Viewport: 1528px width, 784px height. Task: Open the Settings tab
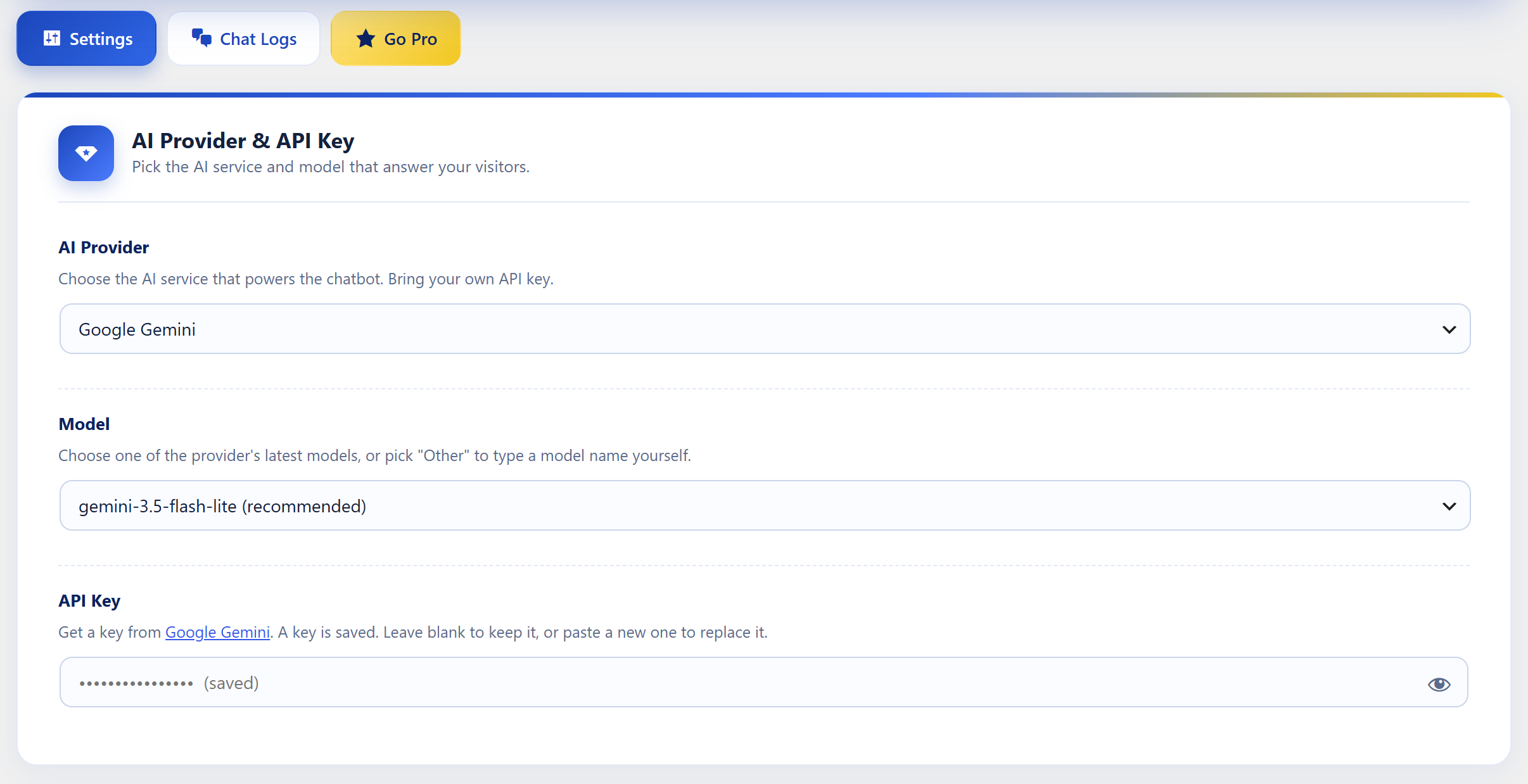click(x=86, y=39)
